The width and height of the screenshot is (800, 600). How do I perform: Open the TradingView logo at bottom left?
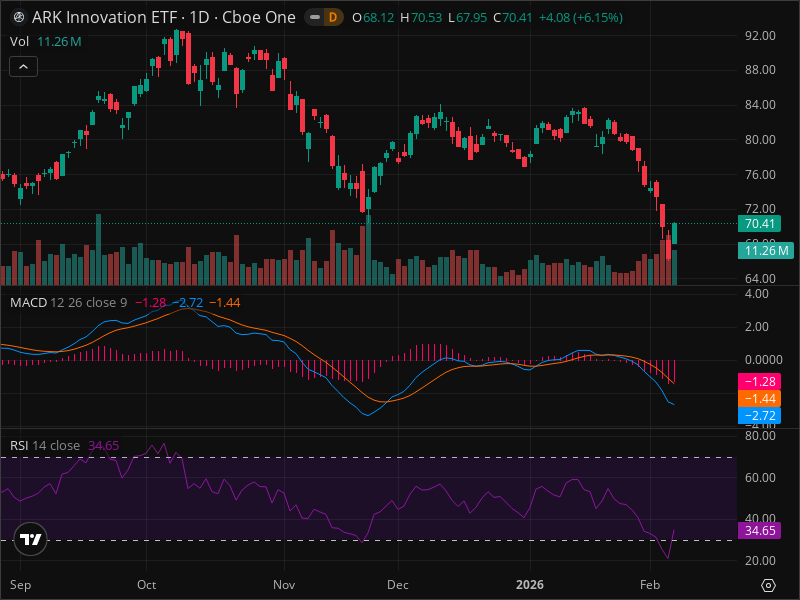pos(31,539)
